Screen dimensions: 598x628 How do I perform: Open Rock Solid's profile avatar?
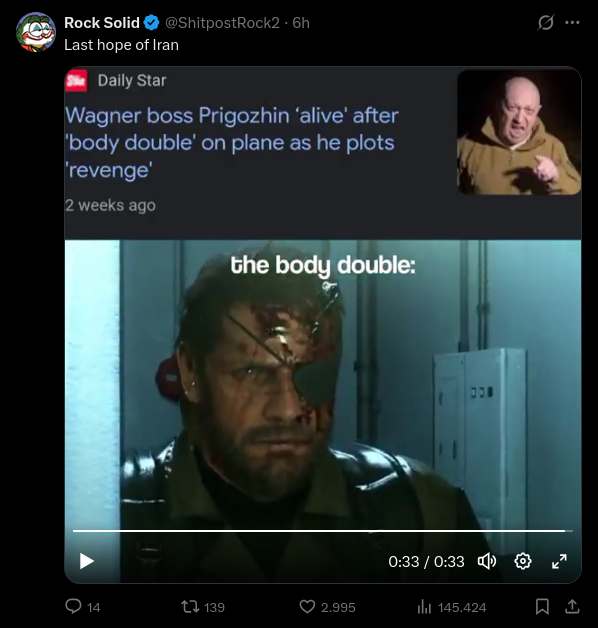36,32
